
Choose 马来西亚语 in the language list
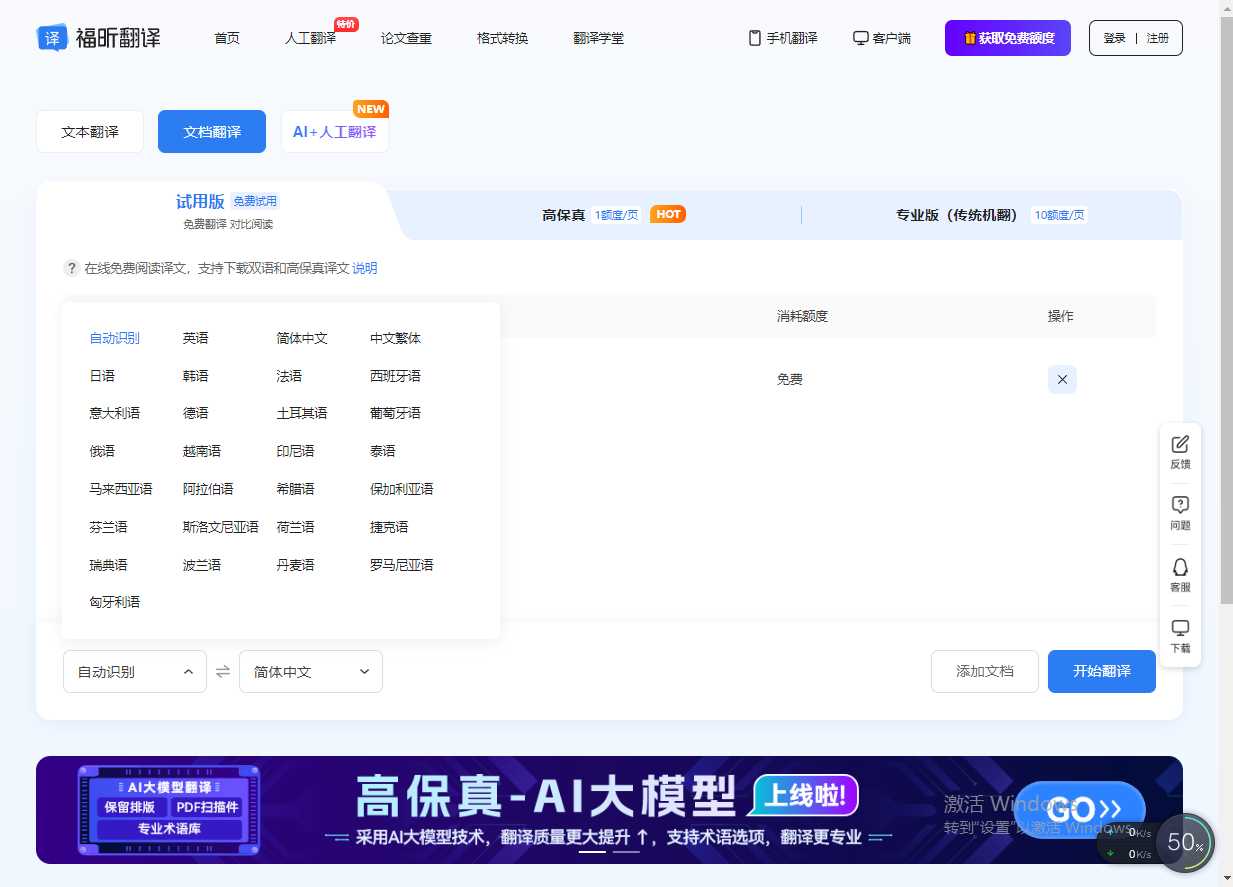(120, 489)
